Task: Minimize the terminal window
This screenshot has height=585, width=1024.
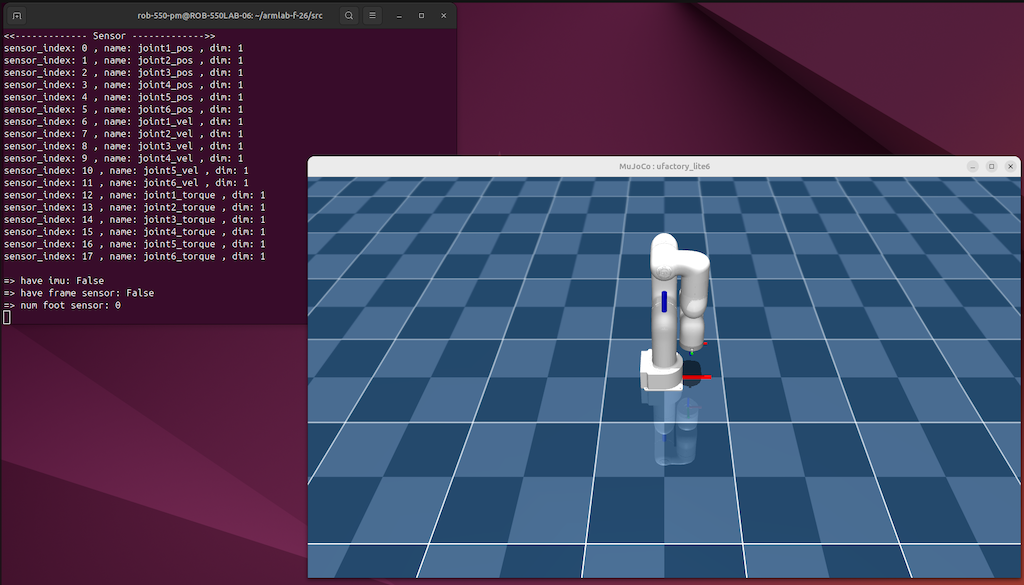Action: (399, 16)
